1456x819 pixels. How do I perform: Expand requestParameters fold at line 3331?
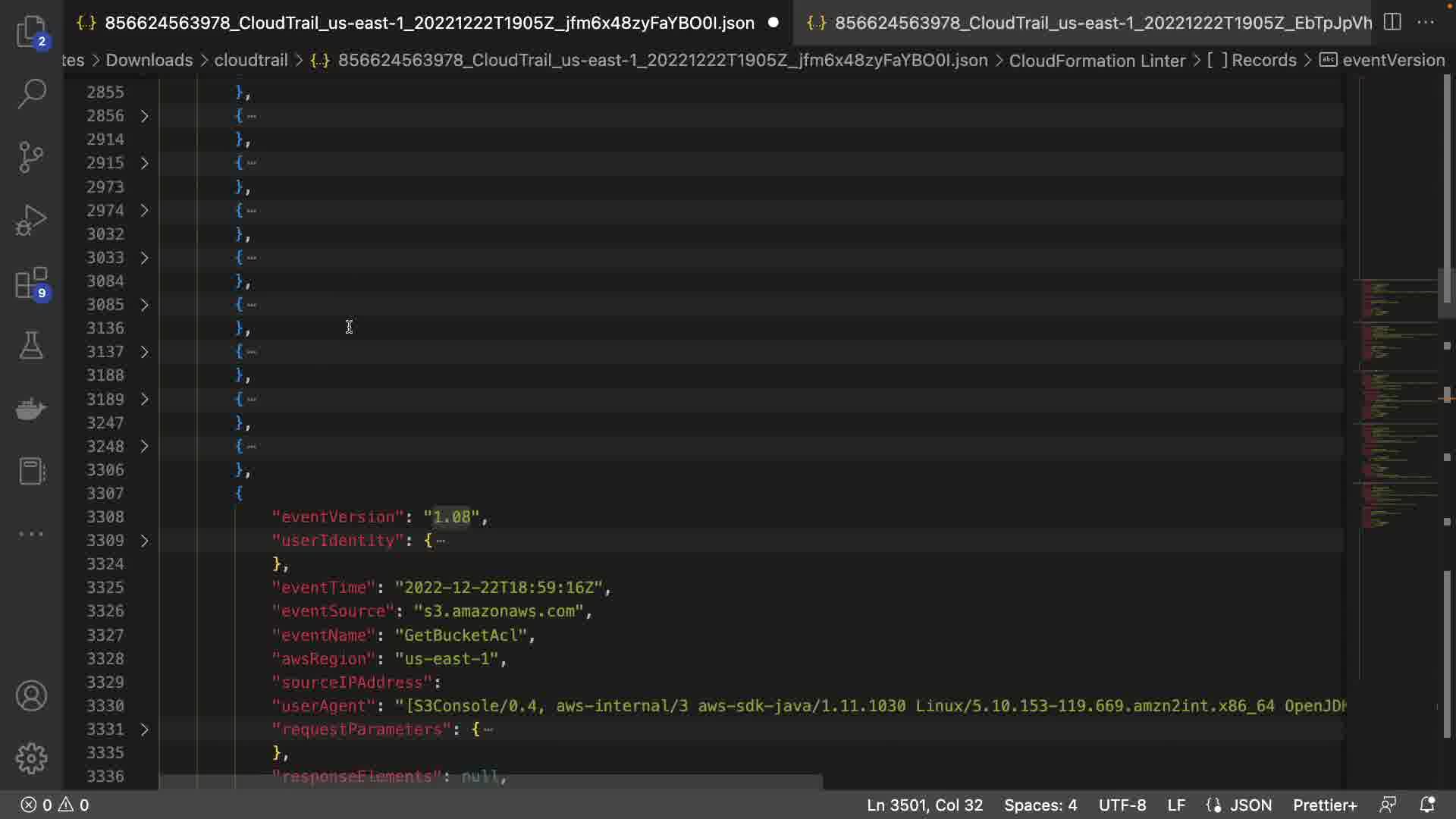tap(144, 730)
